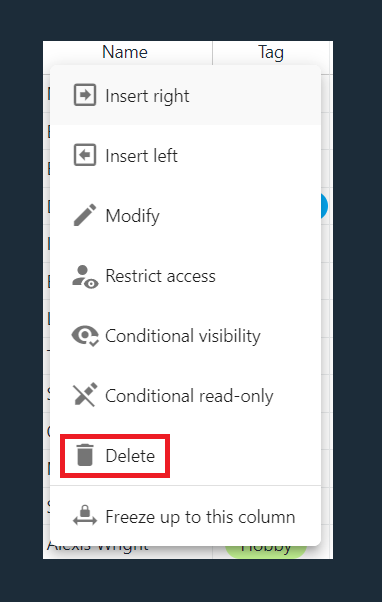
Task: Select Insert right menu entry
Action: pos(185,95)
